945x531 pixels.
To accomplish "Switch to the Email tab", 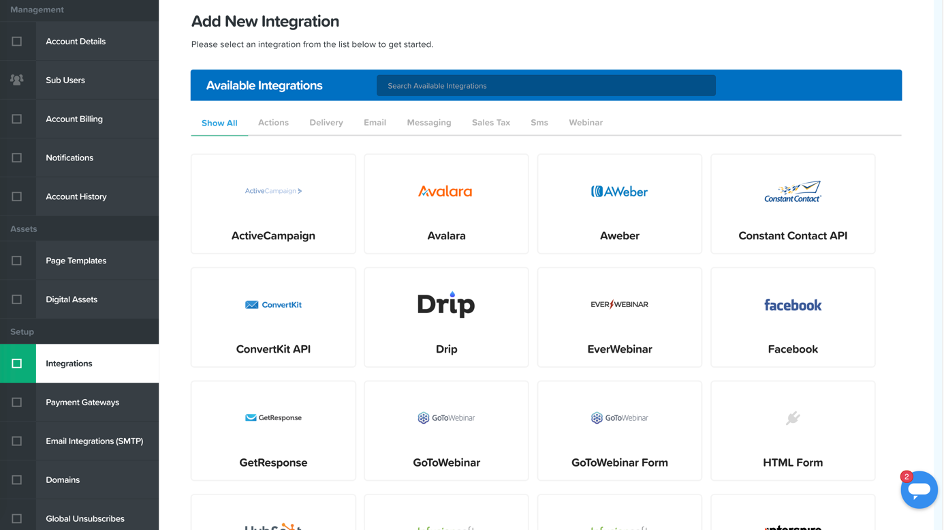I will click(x=375, y=122).
